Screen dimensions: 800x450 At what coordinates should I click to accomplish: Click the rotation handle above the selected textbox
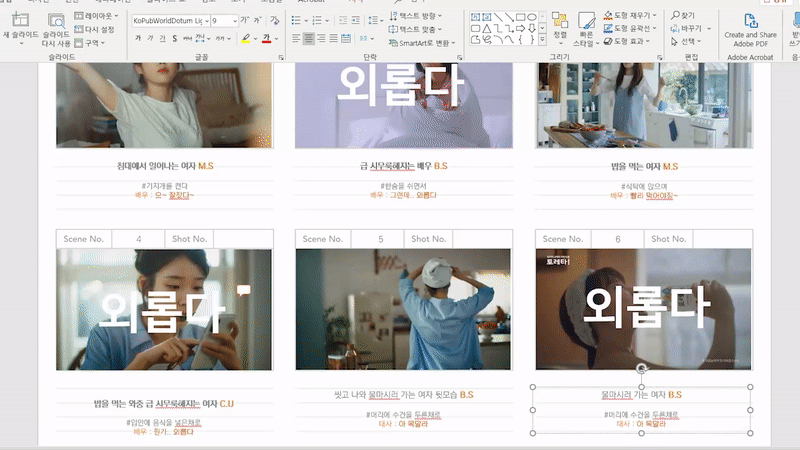pos(641,368)
